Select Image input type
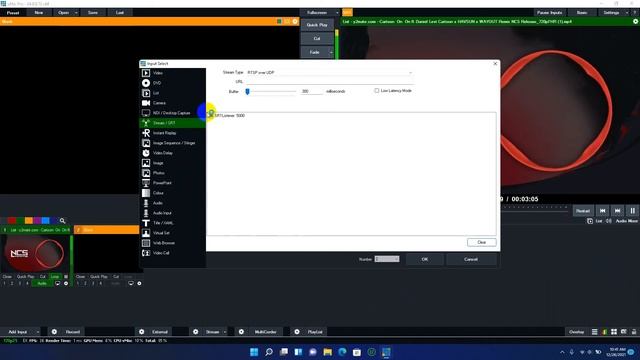The image size is (640, 360). [x=172, y=163]
